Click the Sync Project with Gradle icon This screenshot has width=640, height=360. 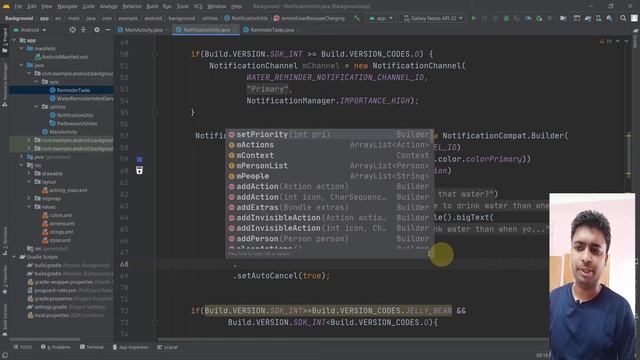click(588, 18)
